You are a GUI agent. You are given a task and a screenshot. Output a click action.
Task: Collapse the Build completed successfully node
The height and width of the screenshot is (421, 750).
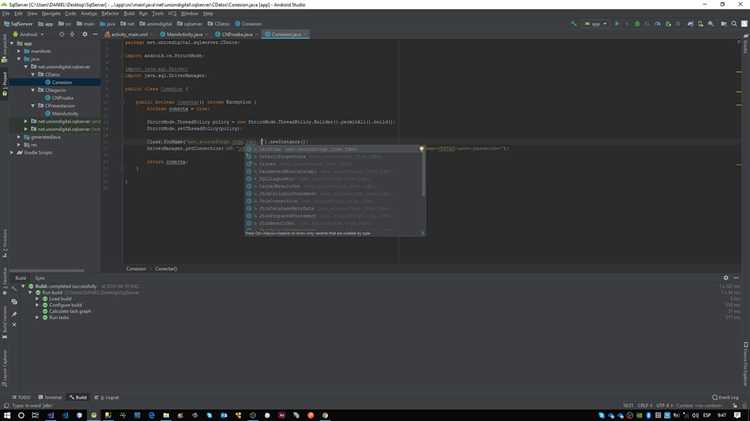click(24, 287)
